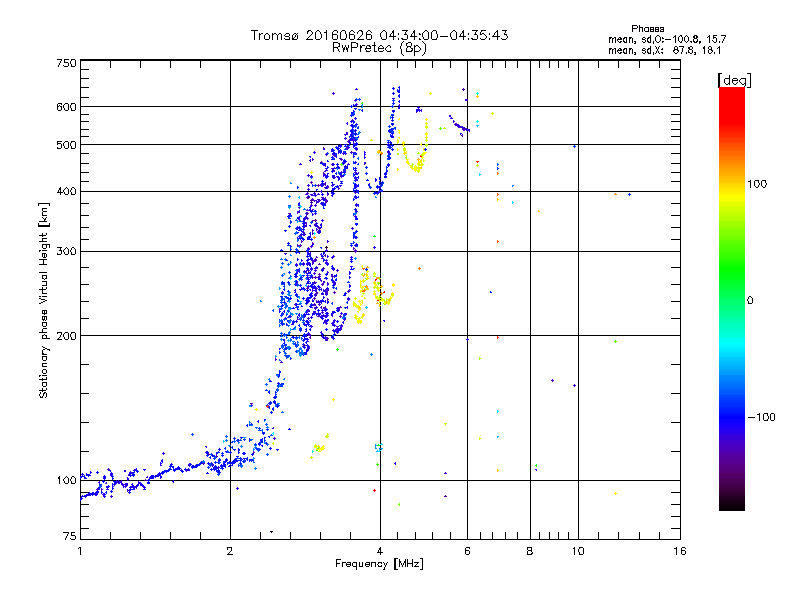Click the Y-axis tick label '500'
The width and height of the screenshot is (800, 600).
[x=67, y=145]
